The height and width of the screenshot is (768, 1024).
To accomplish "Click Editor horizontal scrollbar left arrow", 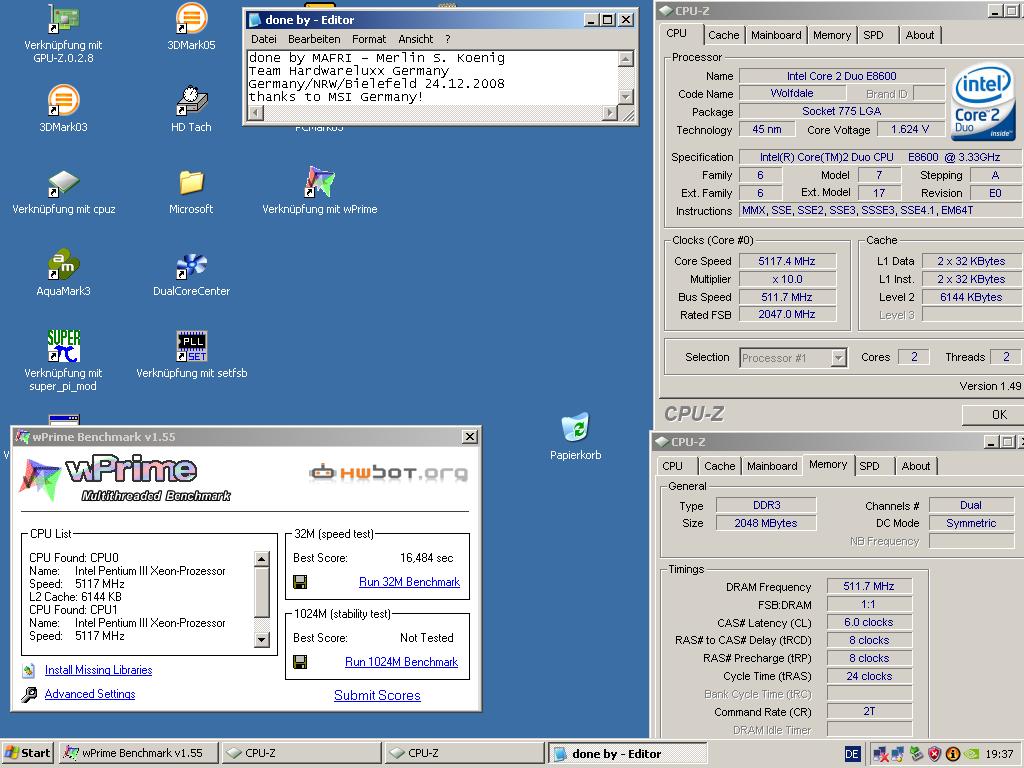I will pos(256,113).
